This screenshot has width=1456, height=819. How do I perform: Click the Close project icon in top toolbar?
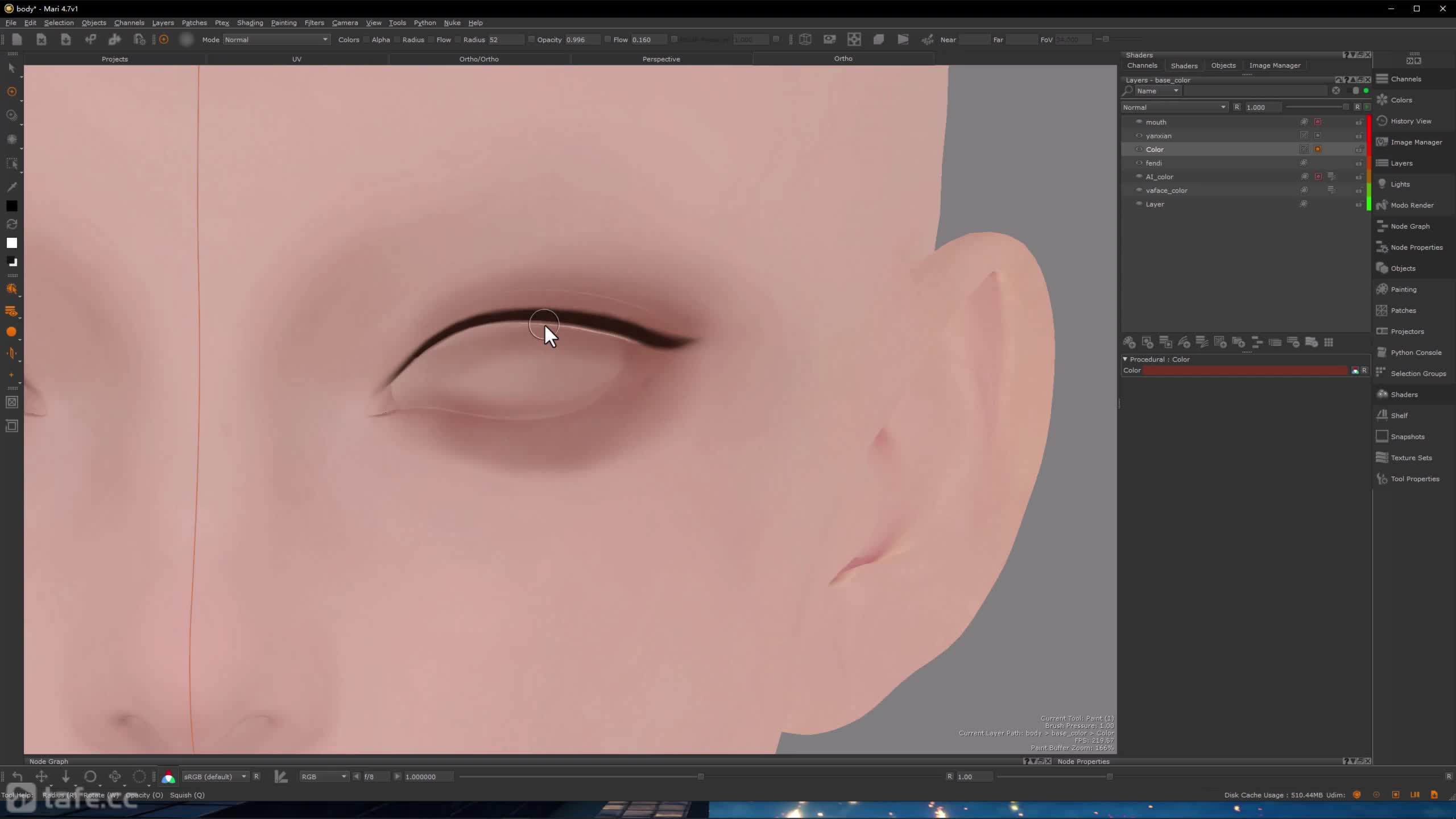pyautogui.click(x=42, y=39)
